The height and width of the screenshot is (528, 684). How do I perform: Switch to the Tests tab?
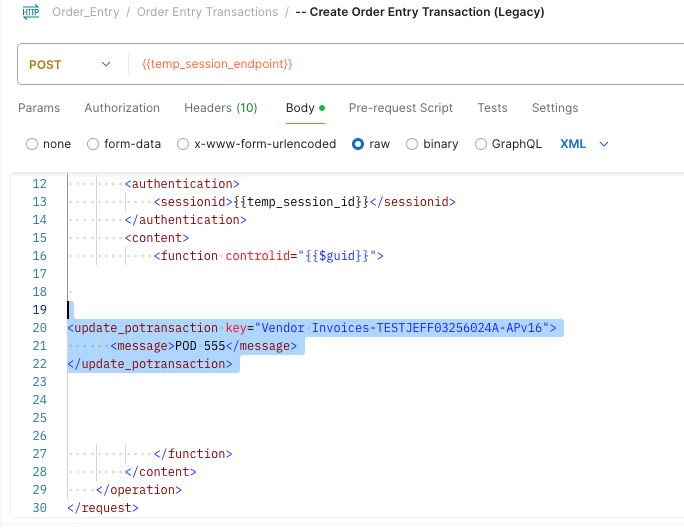pos(492,108)
